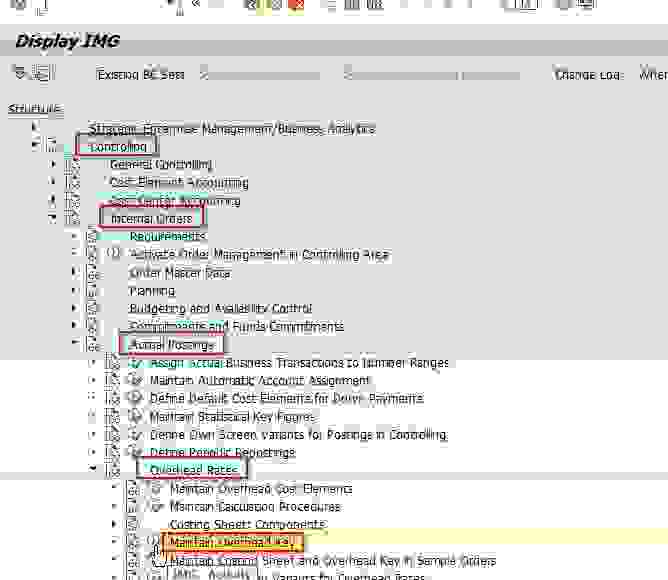This screenshot has height=580, width=668.
Task: Expand the Order Master Data node
Action: coord(74,273)
